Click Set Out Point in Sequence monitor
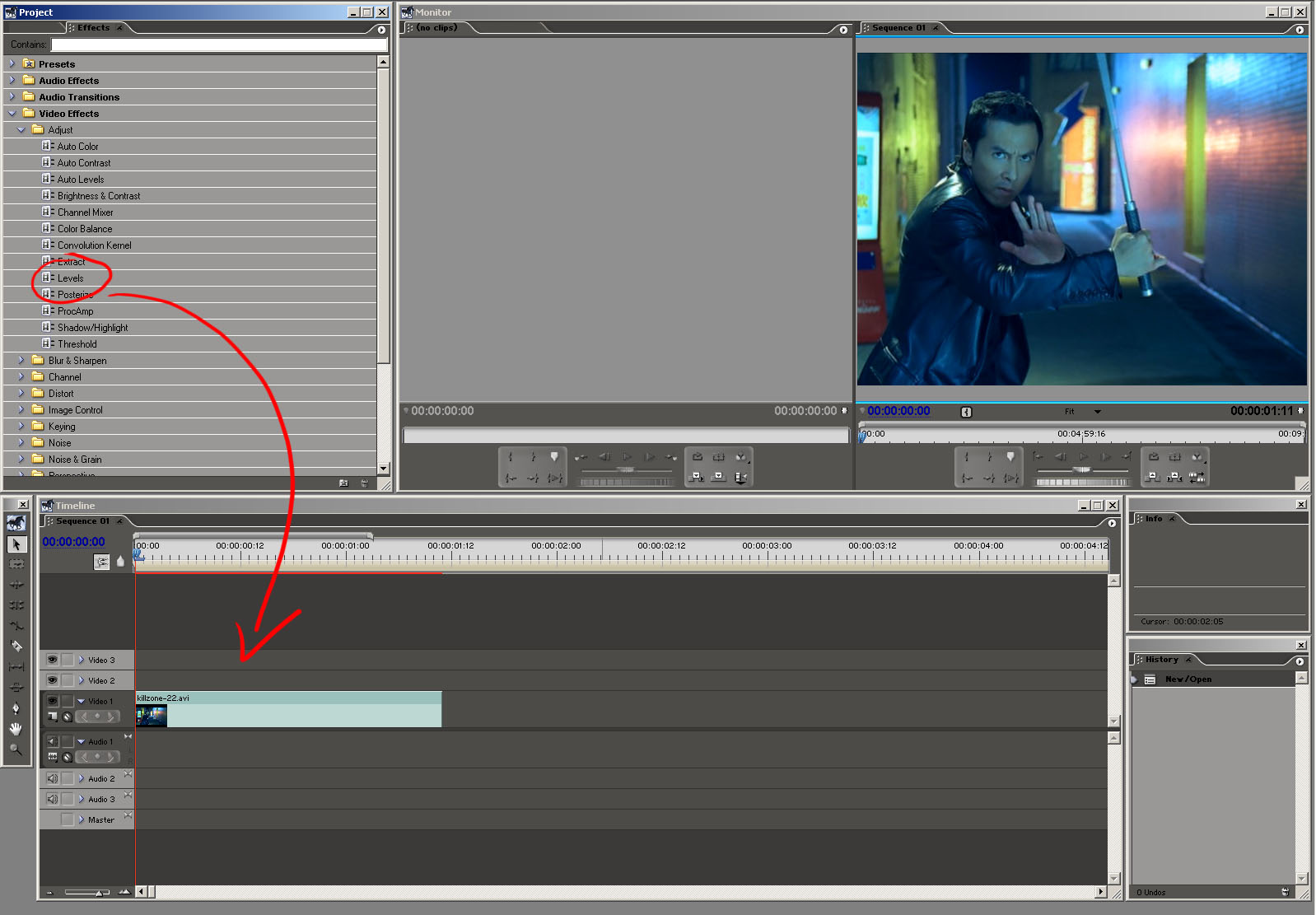Image resolution: width=1316 pixels, height=915 pixels. (x=989, y=457)
